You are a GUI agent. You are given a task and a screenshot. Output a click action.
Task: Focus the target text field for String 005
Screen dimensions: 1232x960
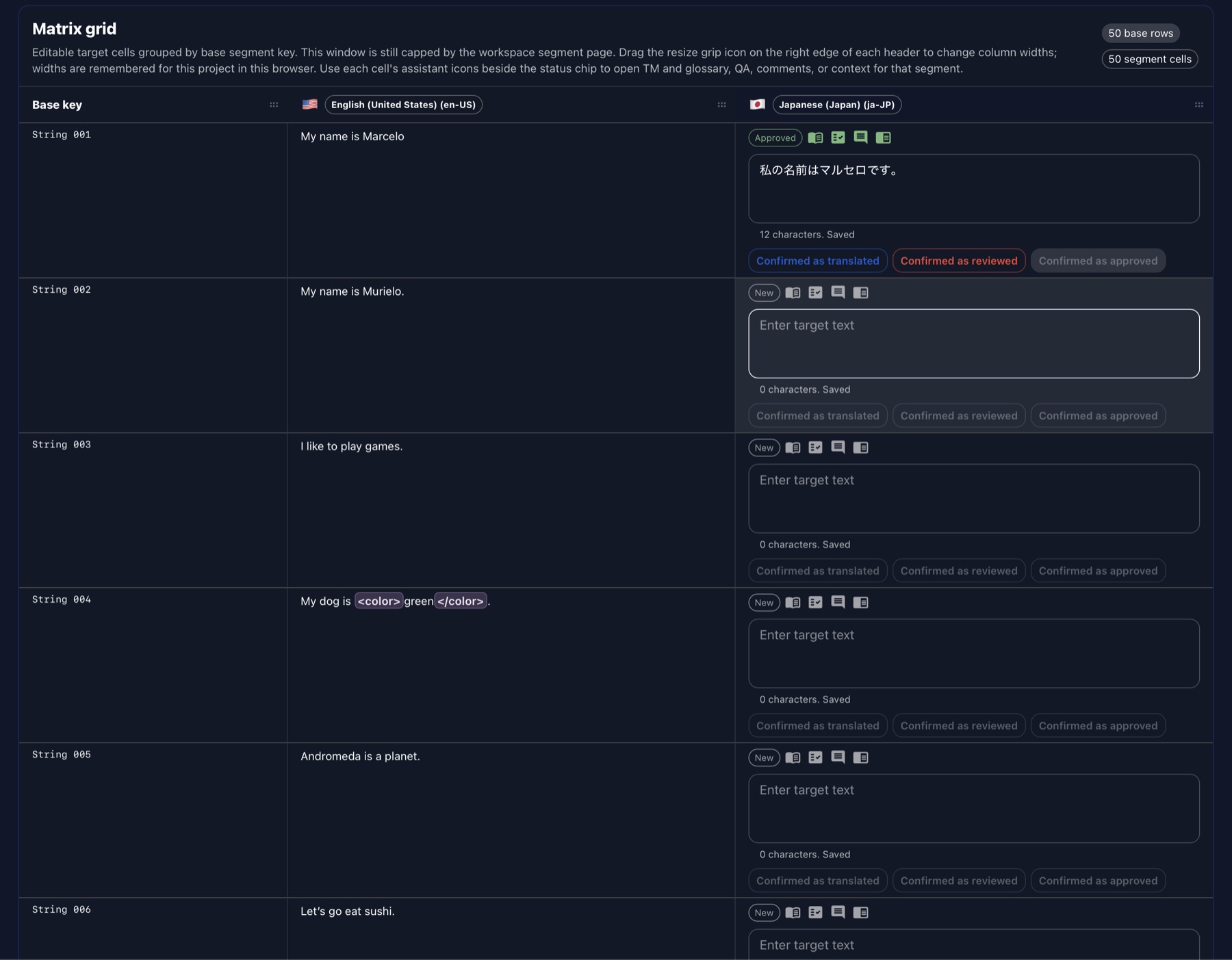click(973, 809)
